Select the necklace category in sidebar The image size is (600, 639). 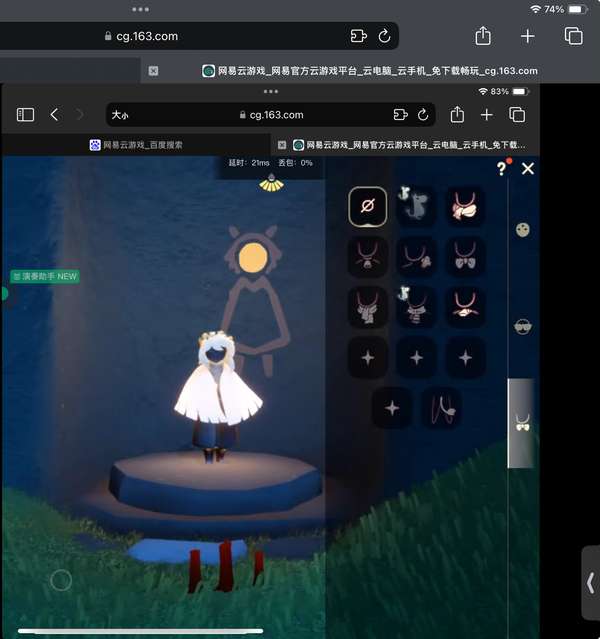tap(523, 423)
